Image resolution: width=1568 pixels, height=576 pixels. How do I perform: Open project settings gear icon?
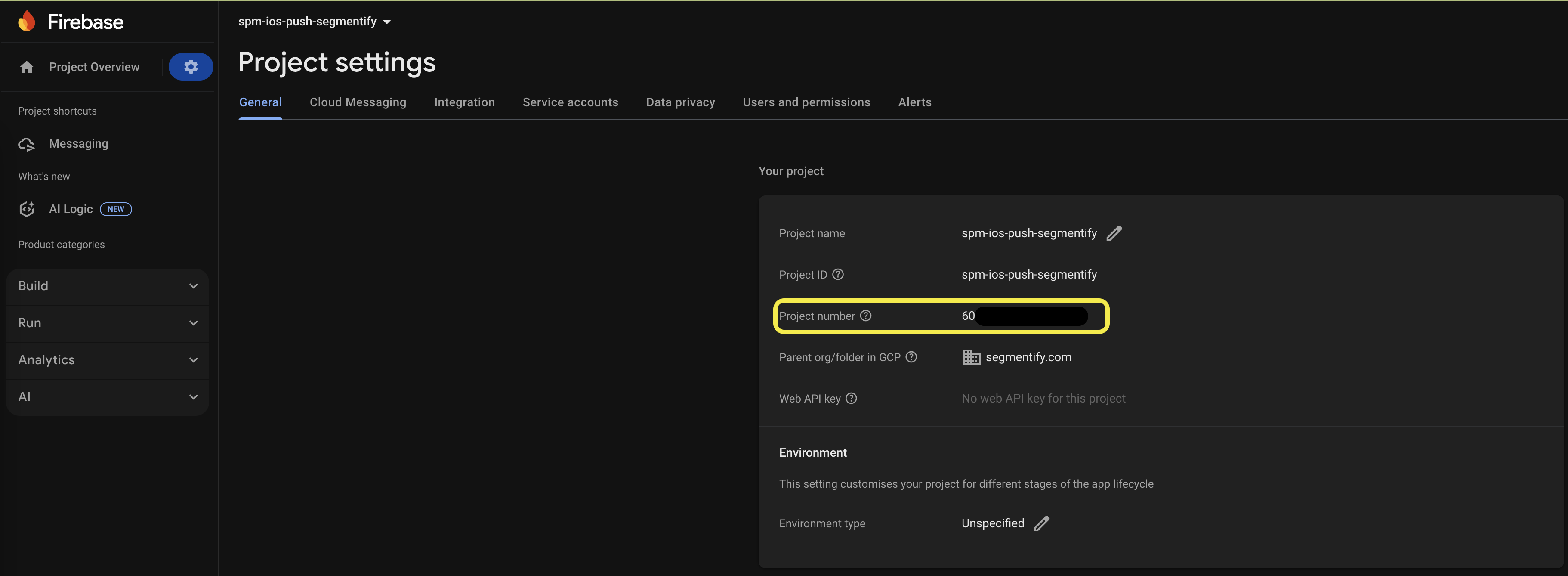click(x=191, y=66)
